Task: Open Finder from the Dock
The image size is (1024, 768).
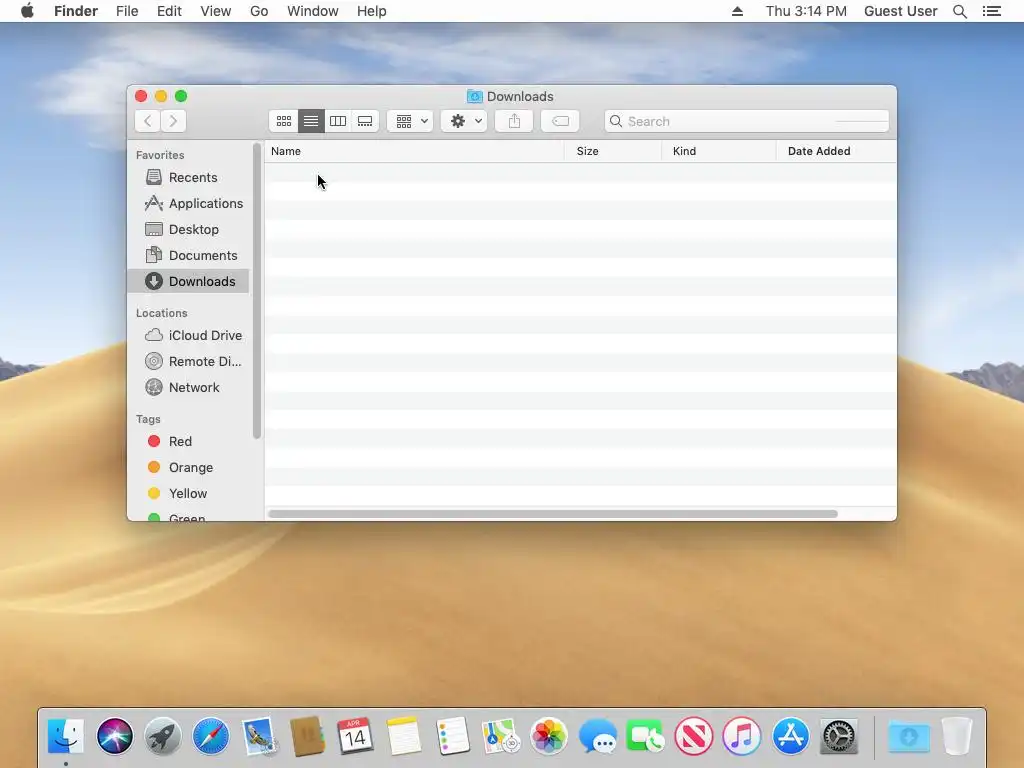Action: click(66, 736)
